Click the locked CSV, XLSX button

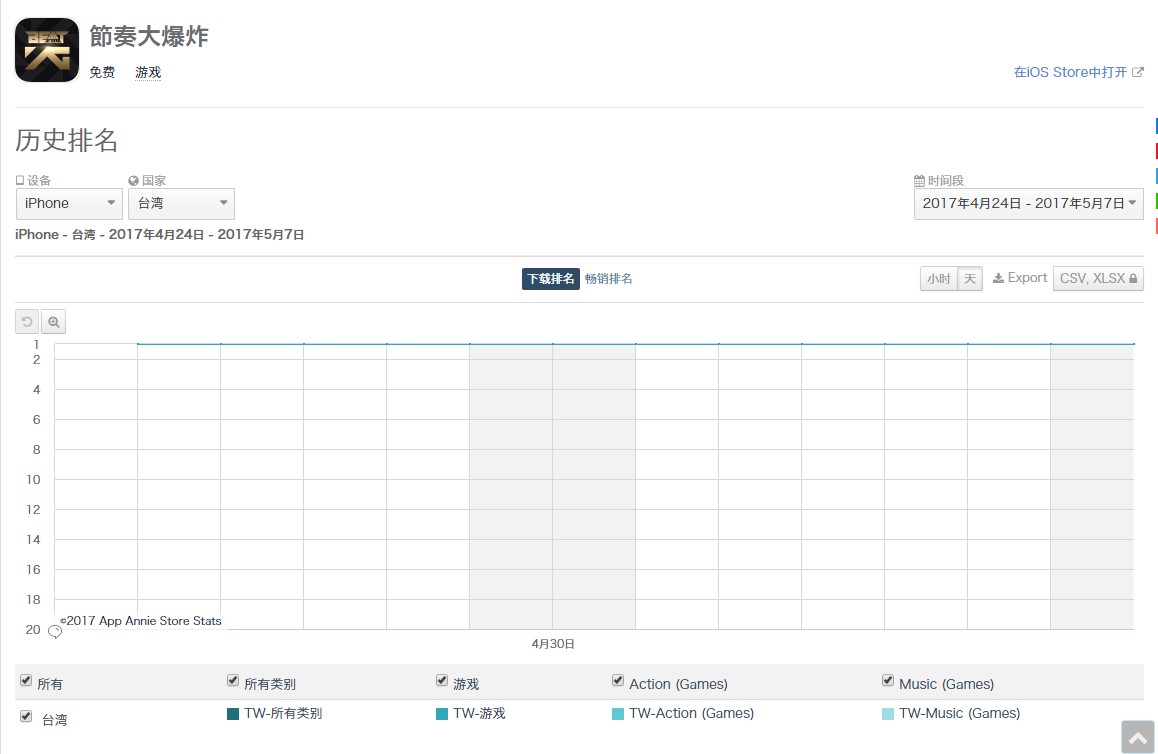(1098, 279)
